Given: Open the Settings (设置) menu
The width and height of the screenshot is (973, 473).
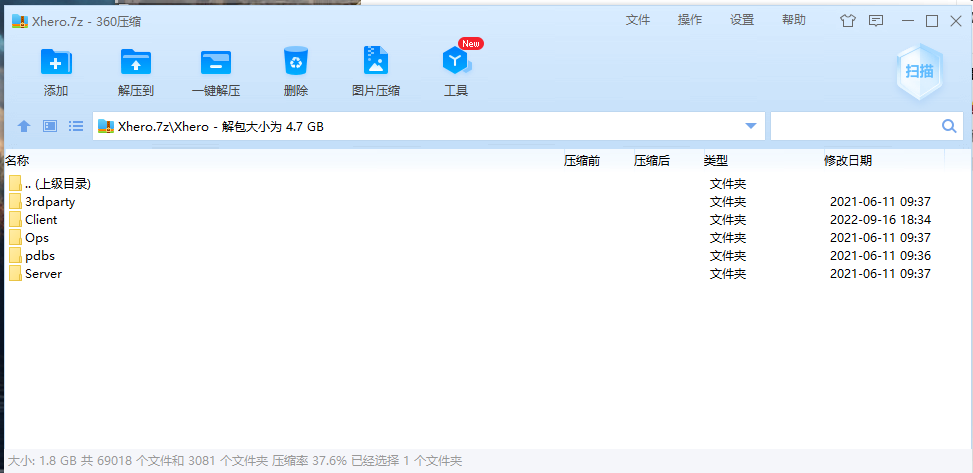Looking at the screenshot, I should [742, 20].
